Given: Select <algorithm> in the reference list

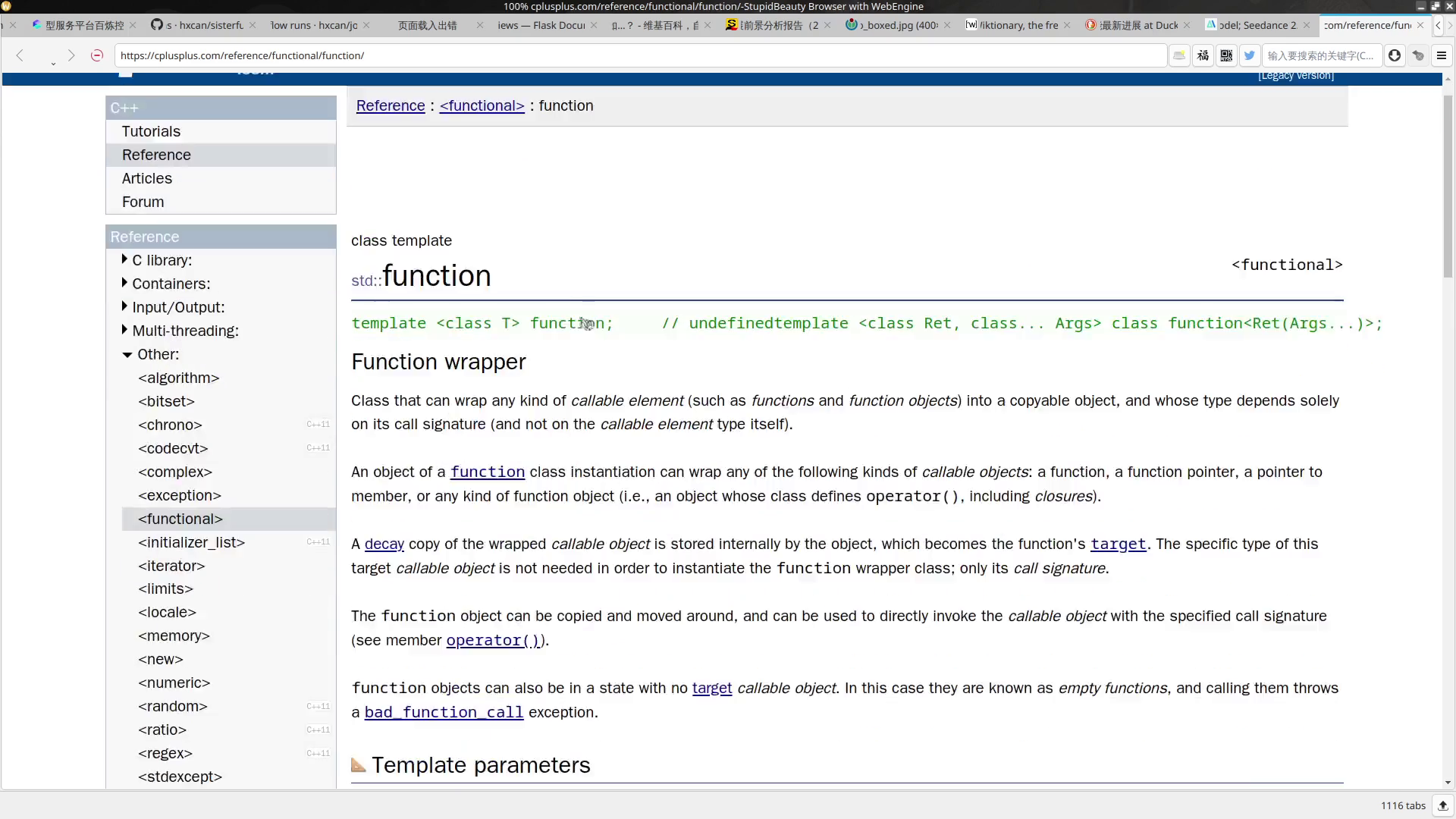Looking at the screenshot, I should point(178,378).
